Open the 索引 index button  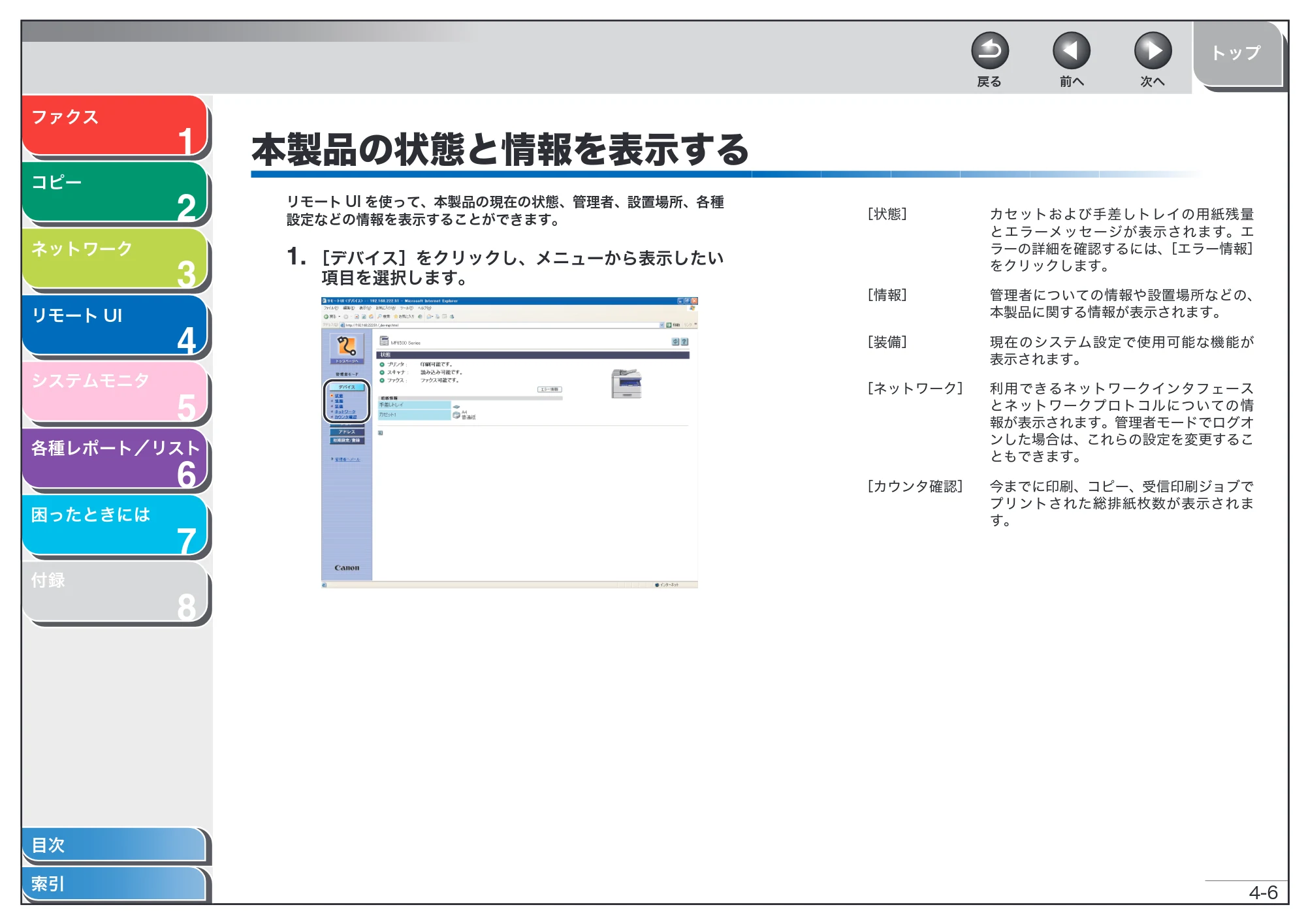coord(114,884)
